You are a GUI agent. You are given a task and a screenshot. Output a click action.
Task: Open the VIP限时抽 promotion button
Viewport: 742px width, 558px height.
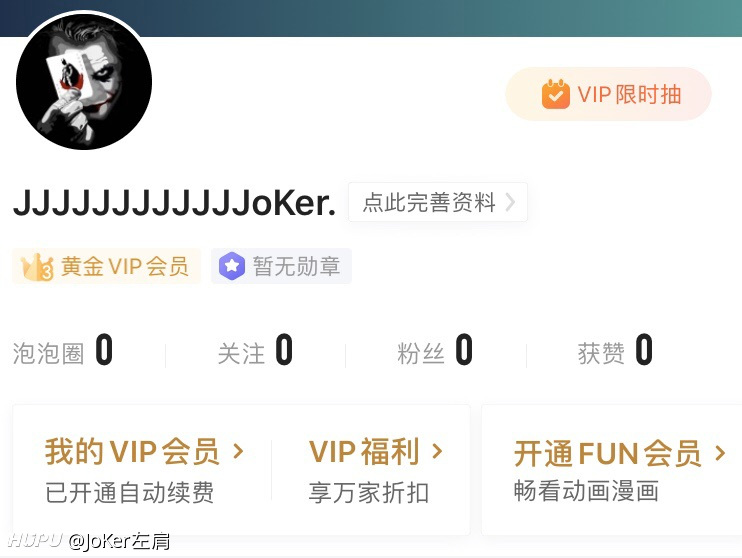tap(609, 94)
